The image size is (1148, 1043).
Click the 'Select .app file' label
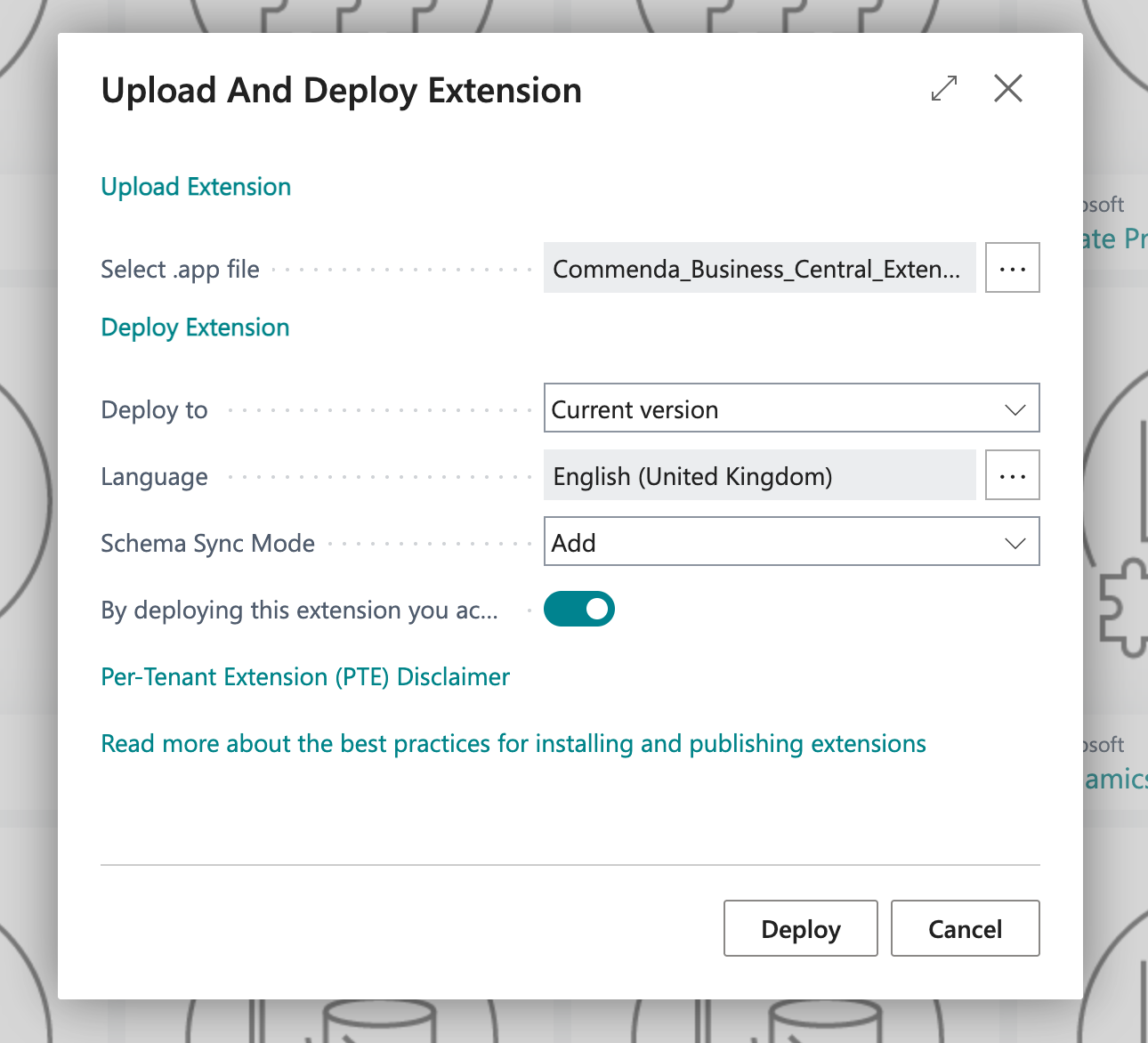(180, 269)
